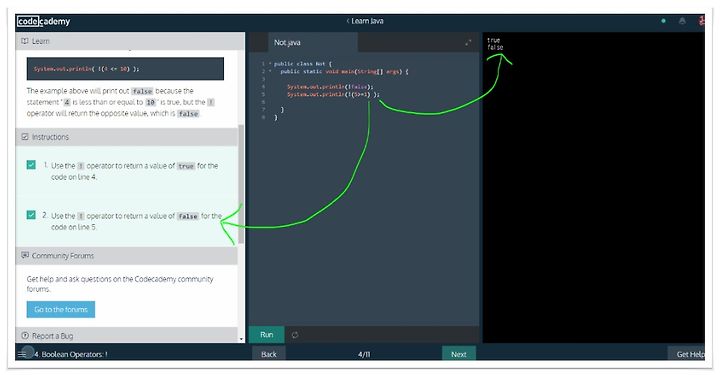
Task: Select the Not.java editor tab
Action: [312, 42]
